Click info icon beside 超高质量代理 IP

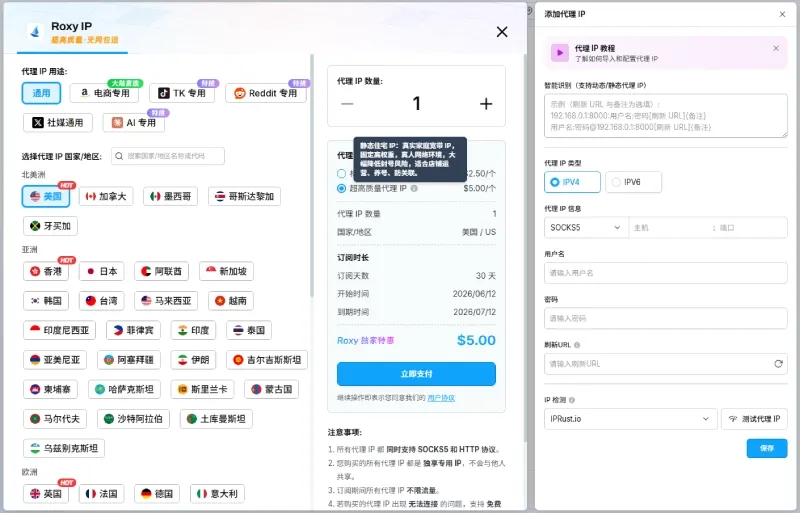(414, 188)
